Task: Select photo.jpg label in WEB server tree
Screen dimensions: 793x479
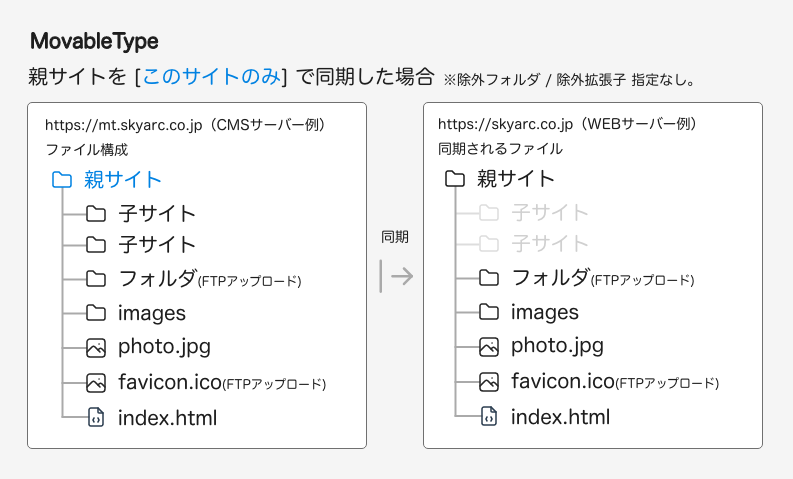Action: [557, 346]
